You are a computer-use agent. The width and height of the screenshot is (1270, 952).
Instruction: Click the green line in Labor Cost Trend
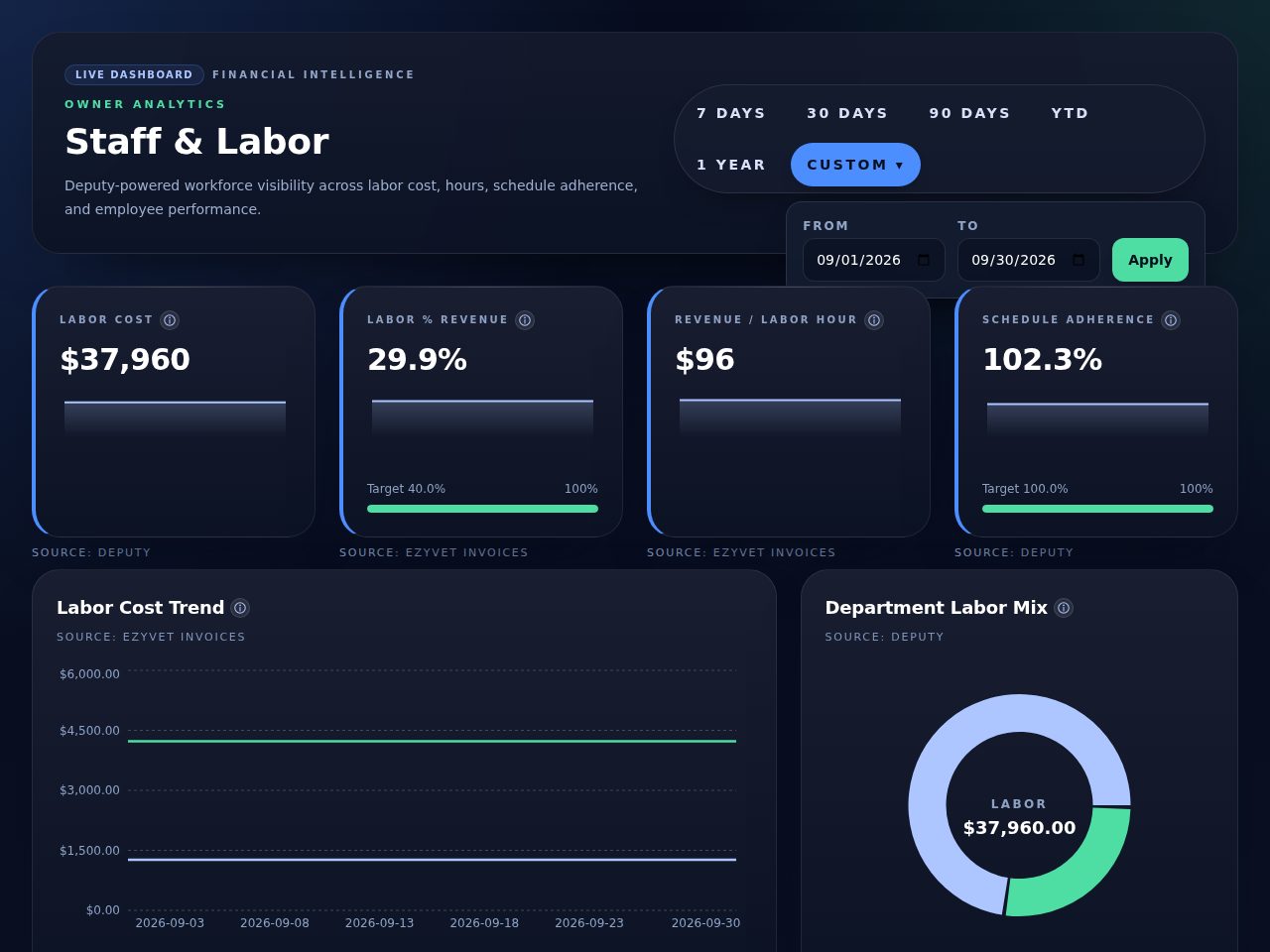(x=432, y=741)
